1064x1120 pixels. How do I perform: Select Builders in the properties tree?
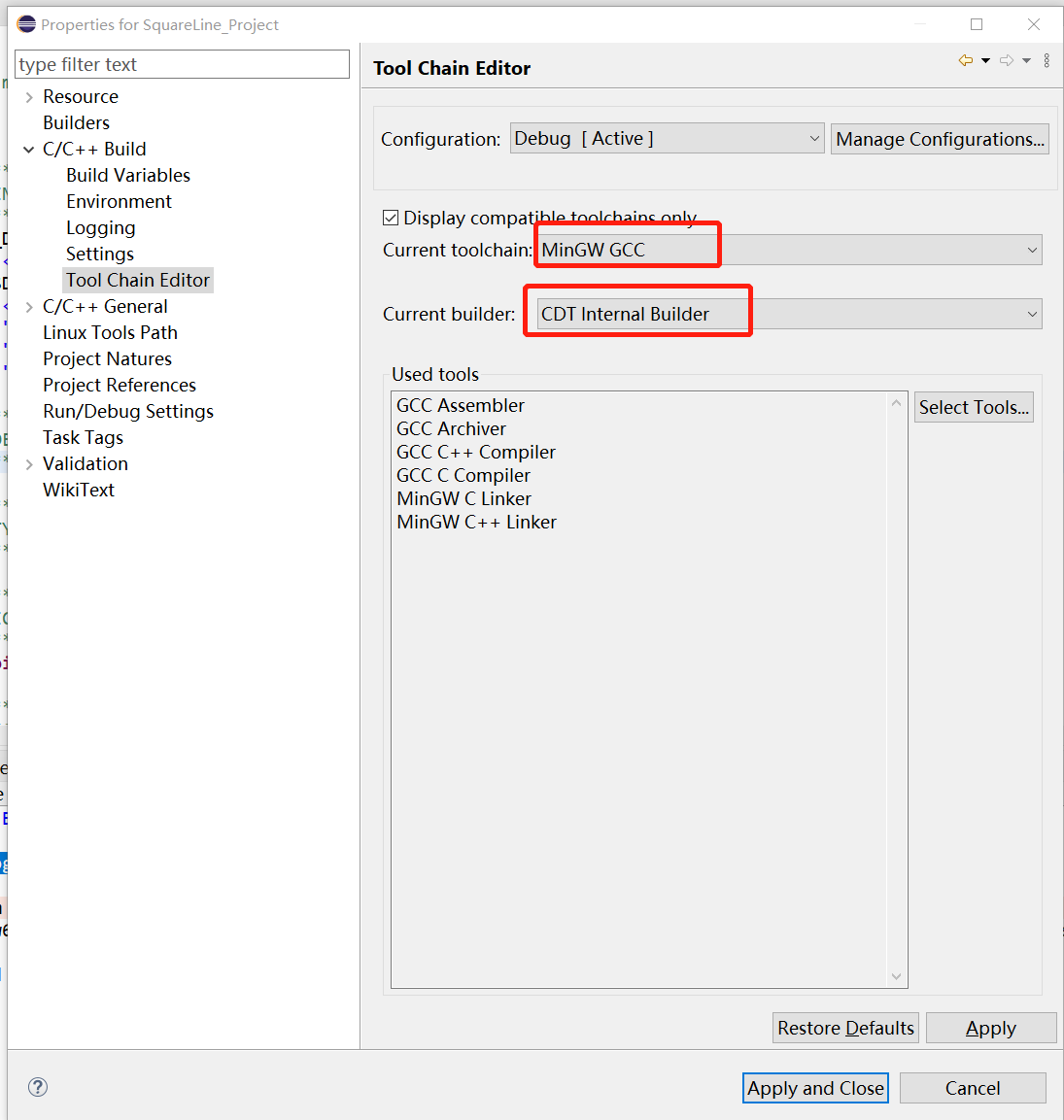tap(77, 122)
